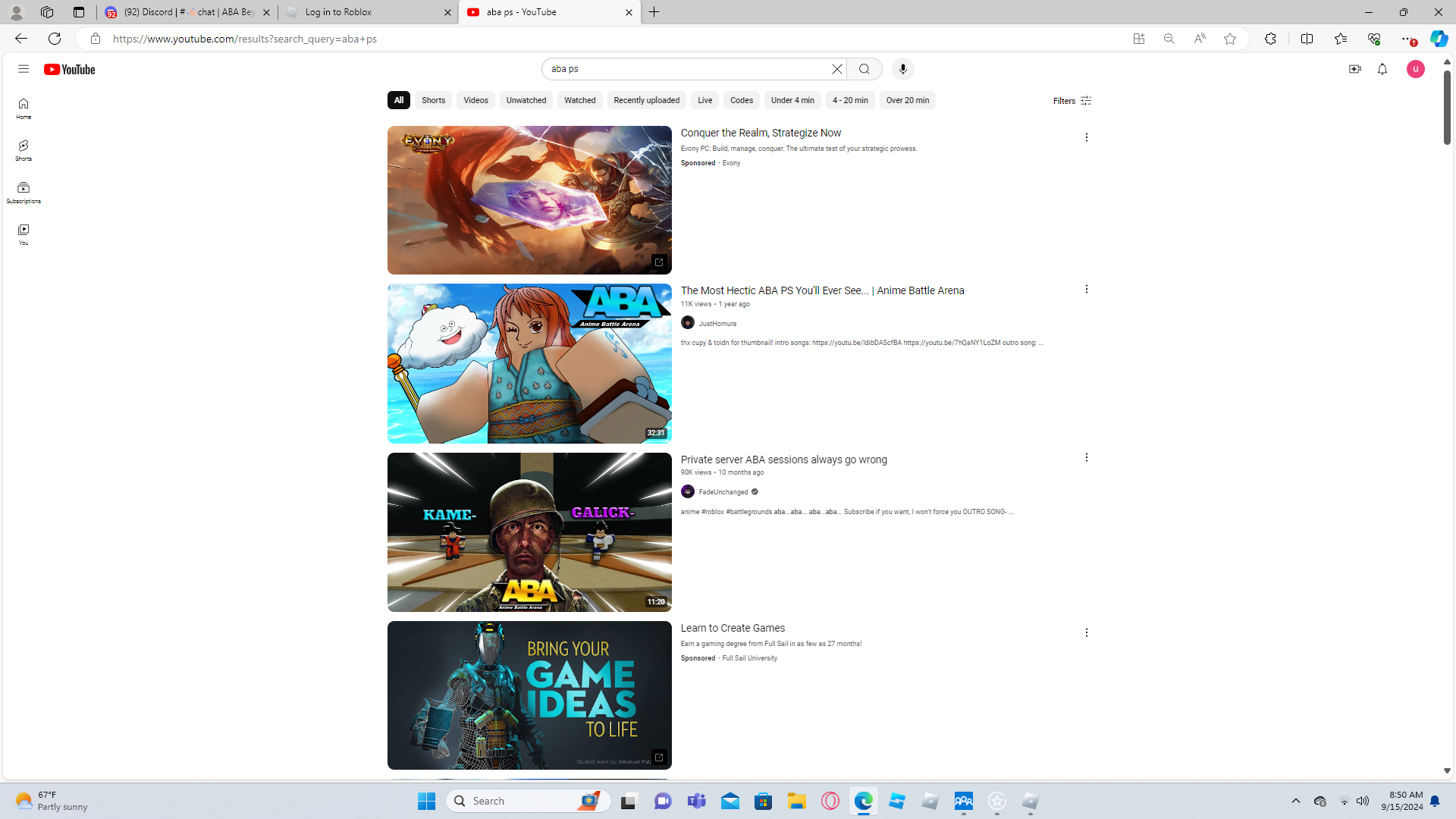Open the Create video button
Screen dimensions: 1456x819
(1355, 69)
